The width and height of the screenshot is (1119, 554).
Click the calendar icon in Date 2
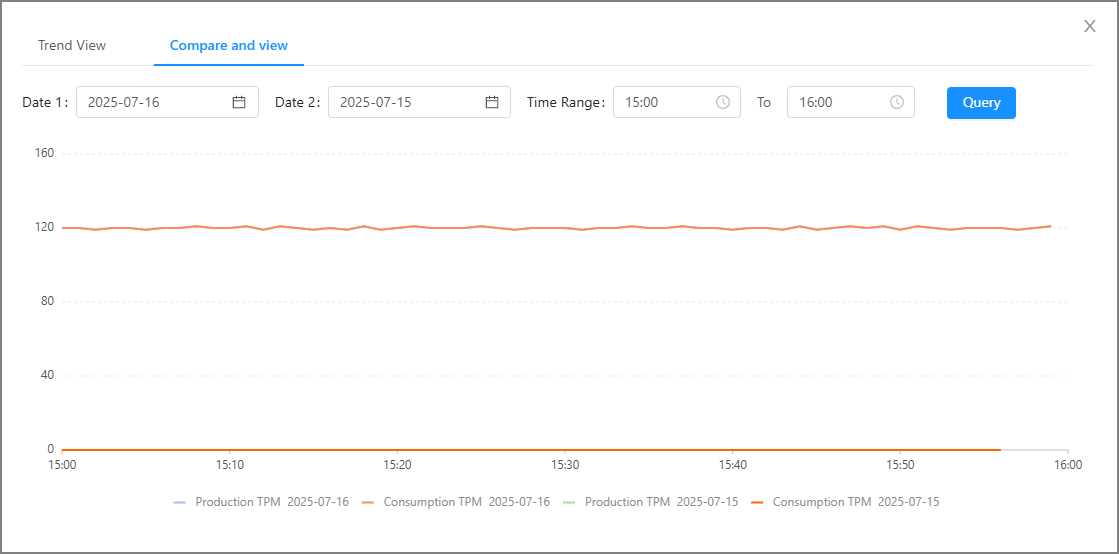pyautogui.click(x=492, y=102)
